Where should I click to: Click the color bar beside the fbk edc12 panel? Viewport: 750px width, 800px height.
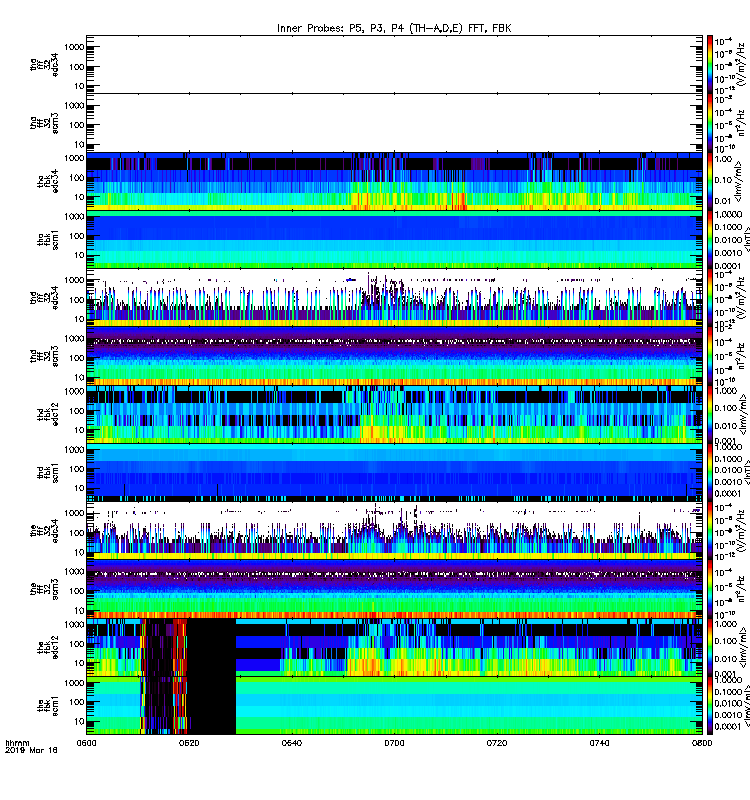(710, 646)
